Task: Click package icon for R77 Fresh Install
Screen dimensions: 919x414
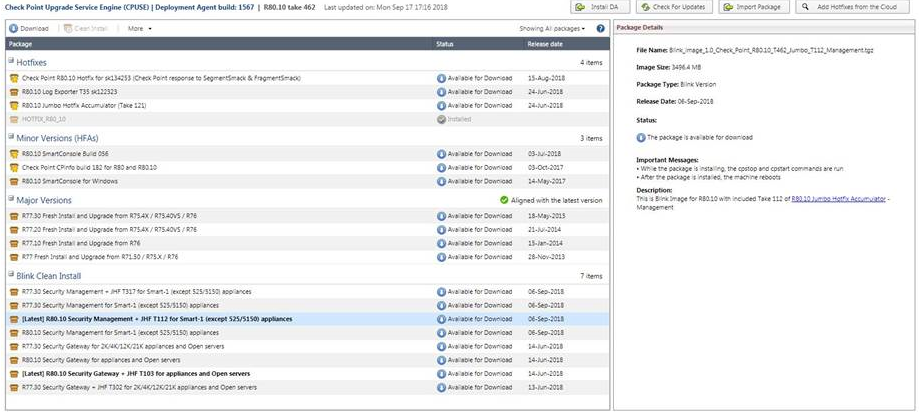Action: [x=14, y=257]
